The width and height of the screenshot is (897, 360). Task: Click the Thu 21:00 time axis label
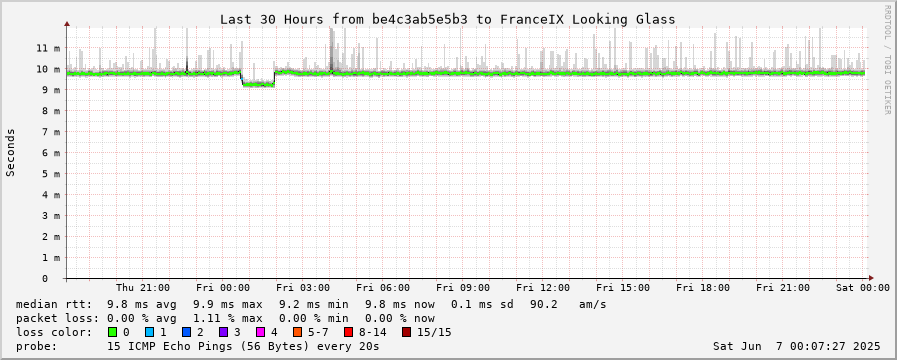pyautogui.click(x=142, y=287)
